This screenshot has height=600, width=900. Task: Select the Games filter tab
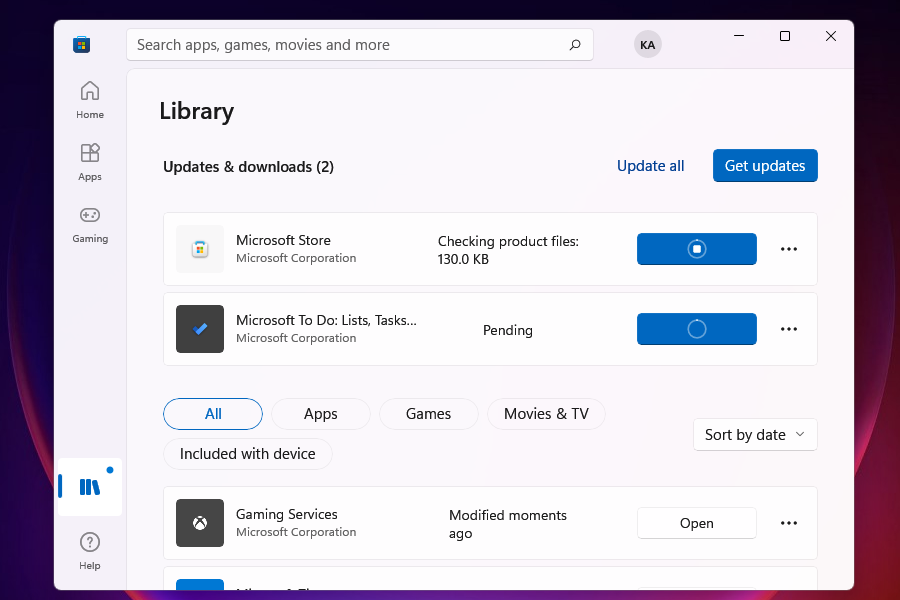(x=428, y=414)
